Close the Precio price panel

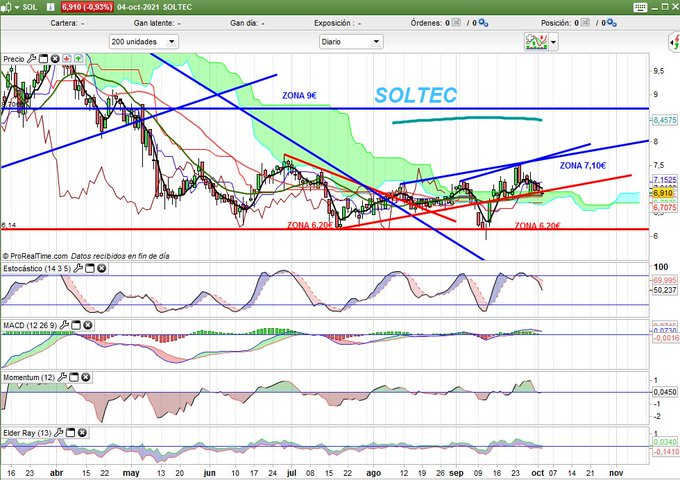(55, 59)
